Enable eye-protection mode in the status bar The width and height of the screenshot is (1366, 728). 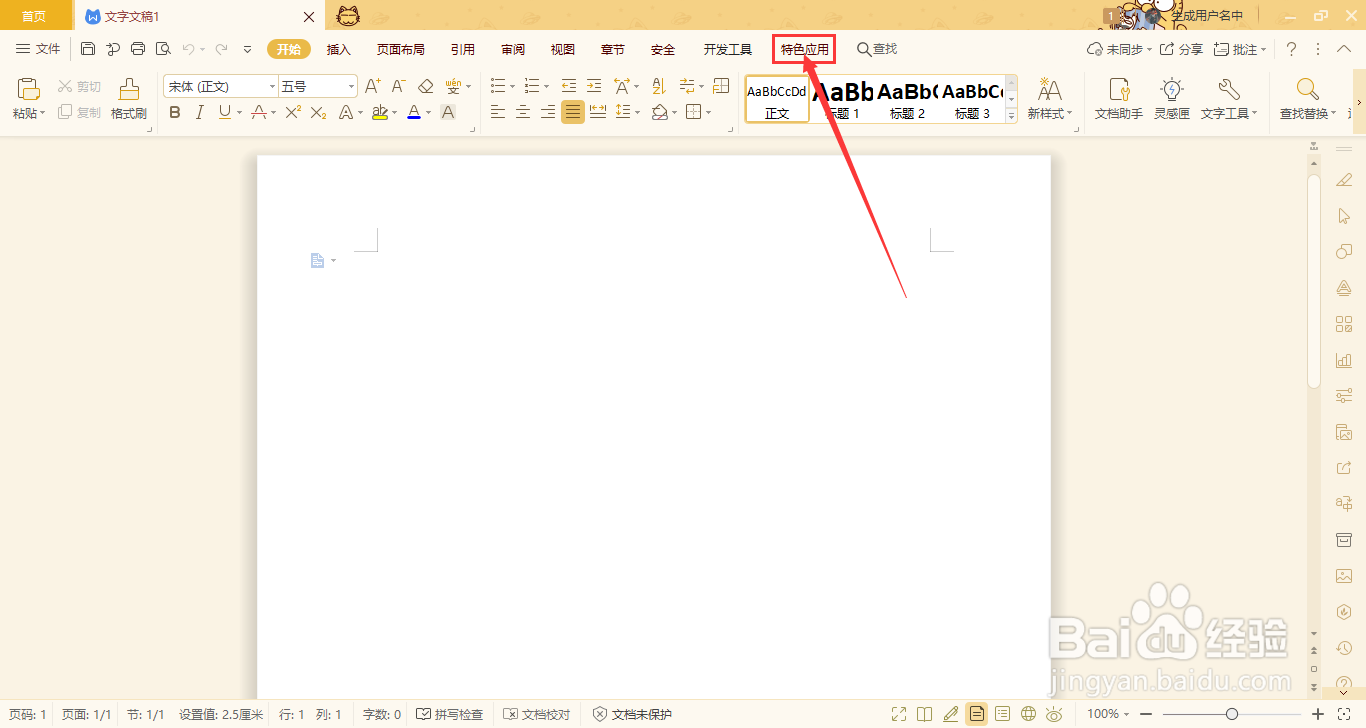[1054, 714]
